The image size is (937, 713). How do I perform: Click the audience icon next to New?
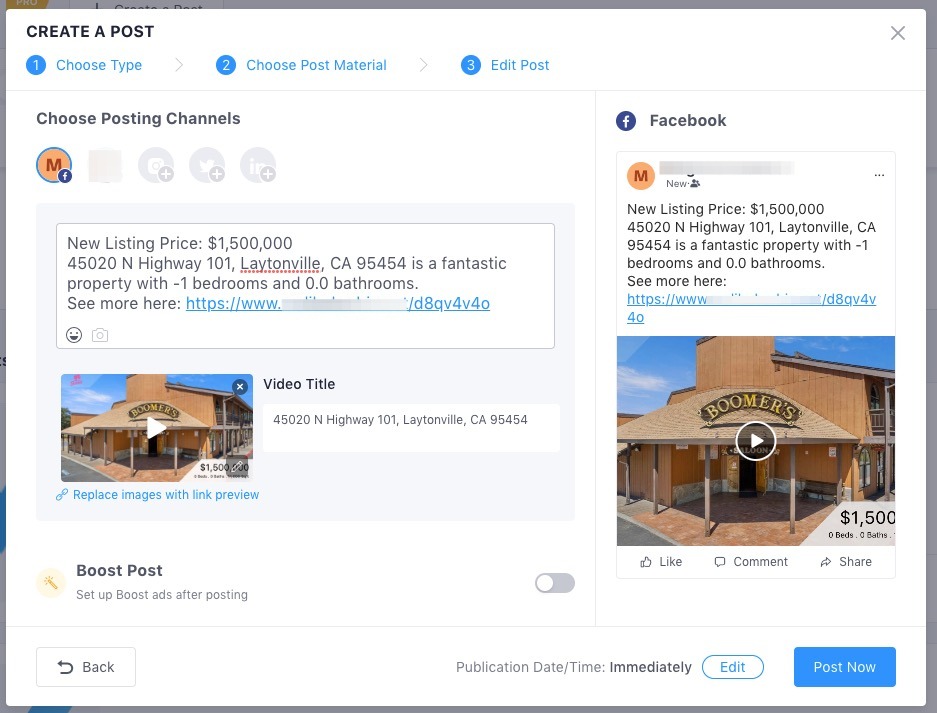tap(695, 183)
